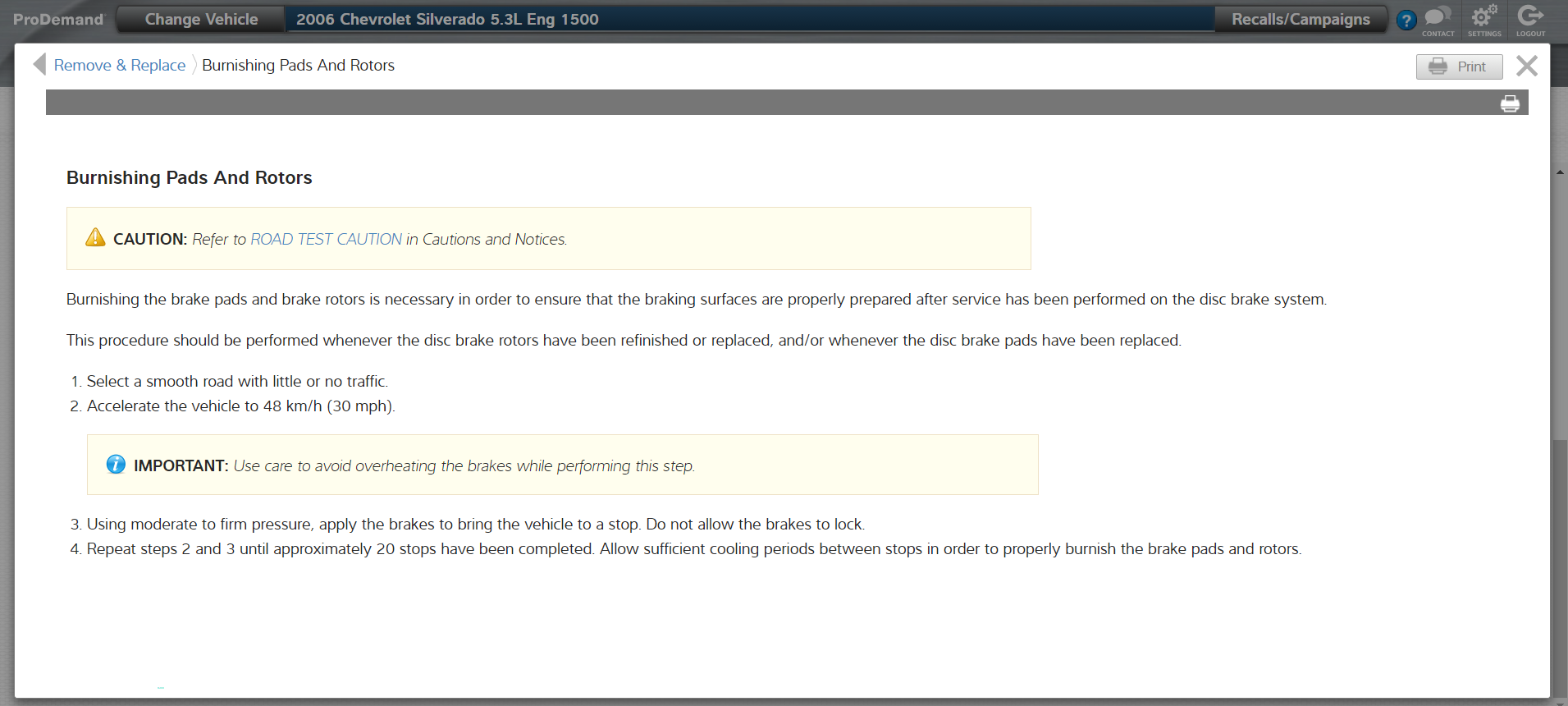This screenshot has width=1568, height=706.
Task: Click the Burnishing Pads And Rotors heading
Action: pyautogui.click(x=190, y=178)
